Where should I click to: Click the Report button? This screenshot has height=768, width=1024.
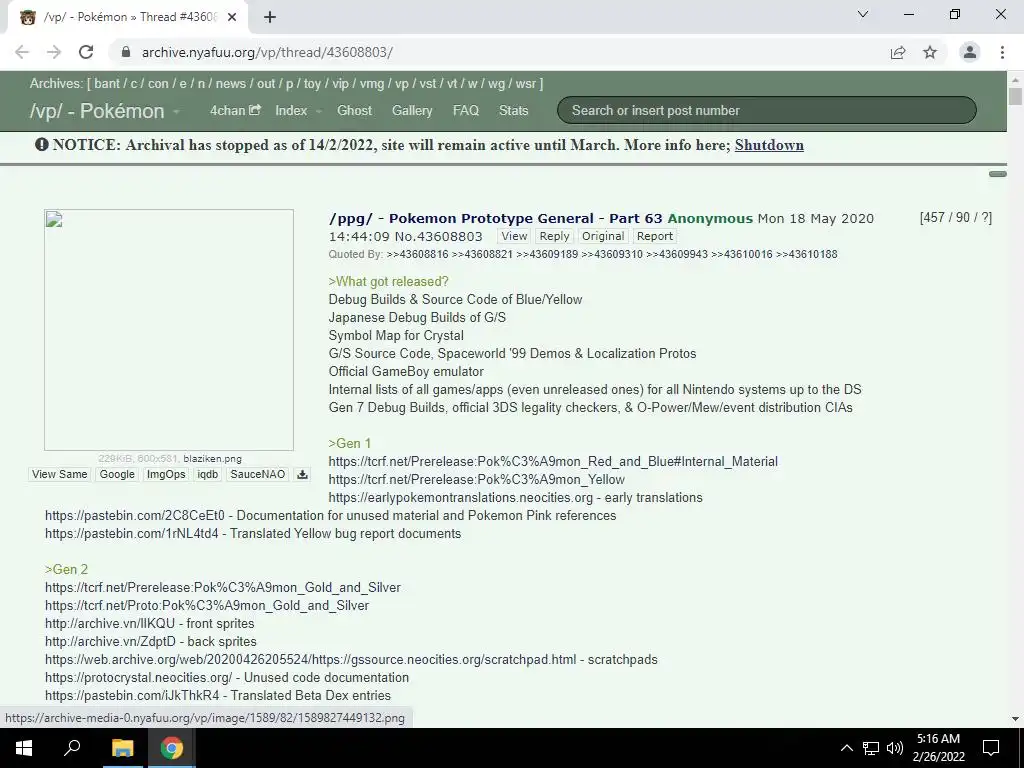[654, 236]
